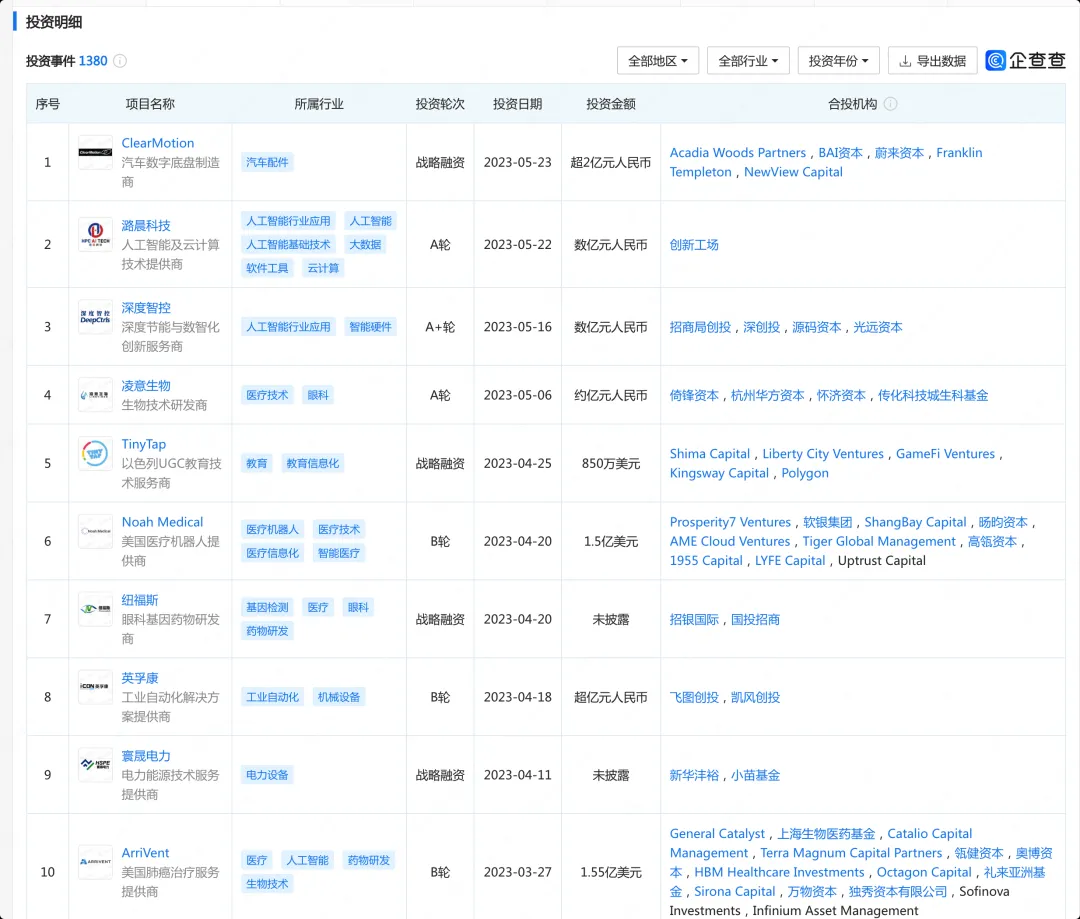Click the info icon next to 合投机构 header
The image size is (1080, 919).
(x=891, y=104)
